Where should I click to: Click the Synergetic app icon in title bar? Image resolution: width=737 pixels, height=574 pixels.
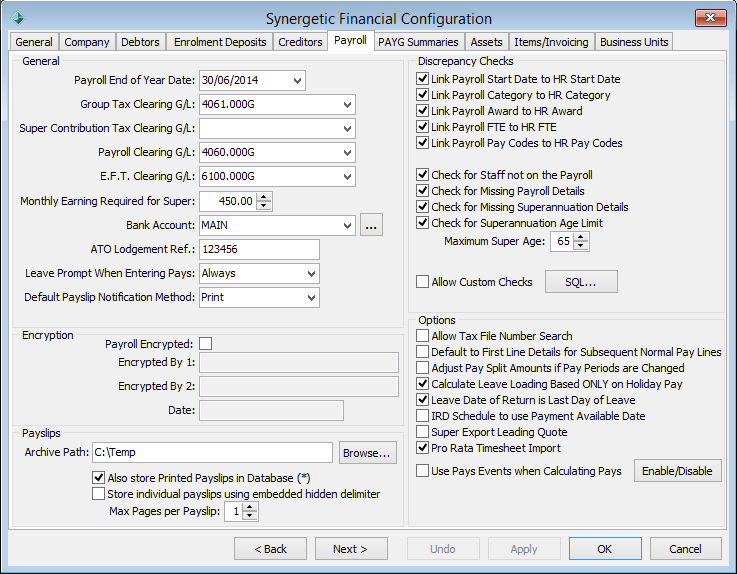tap(18, 18)
